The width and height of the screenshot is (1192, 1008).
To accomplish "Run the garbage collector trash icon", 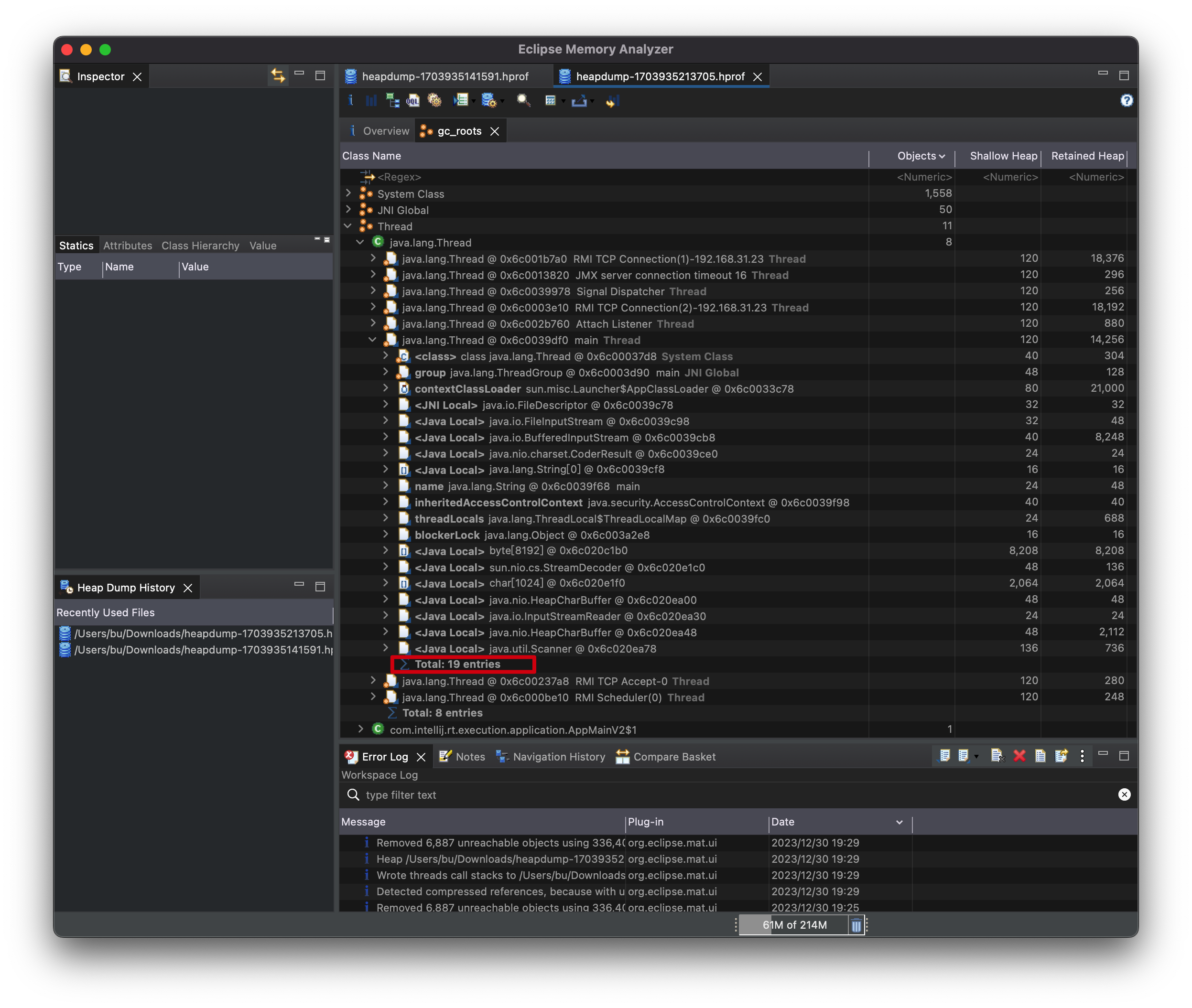I will [856, 925].
